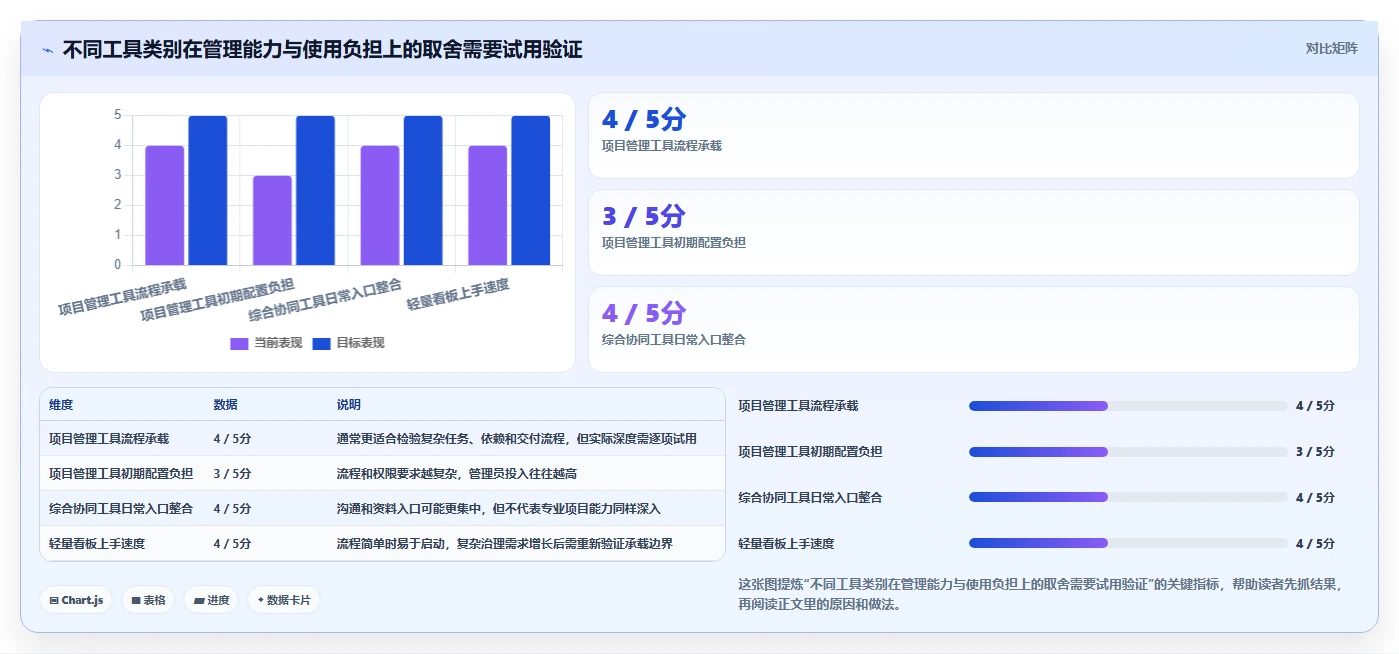Click the Chart.js tag chip
This screenshot has width=1399, height=654.
click(x=76, y=600)
